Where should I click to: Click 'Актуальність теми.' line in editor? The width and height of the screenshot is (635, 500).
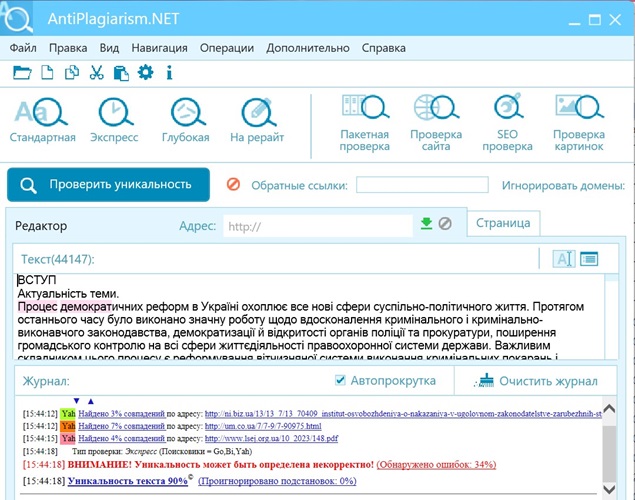tap(68, 294)
